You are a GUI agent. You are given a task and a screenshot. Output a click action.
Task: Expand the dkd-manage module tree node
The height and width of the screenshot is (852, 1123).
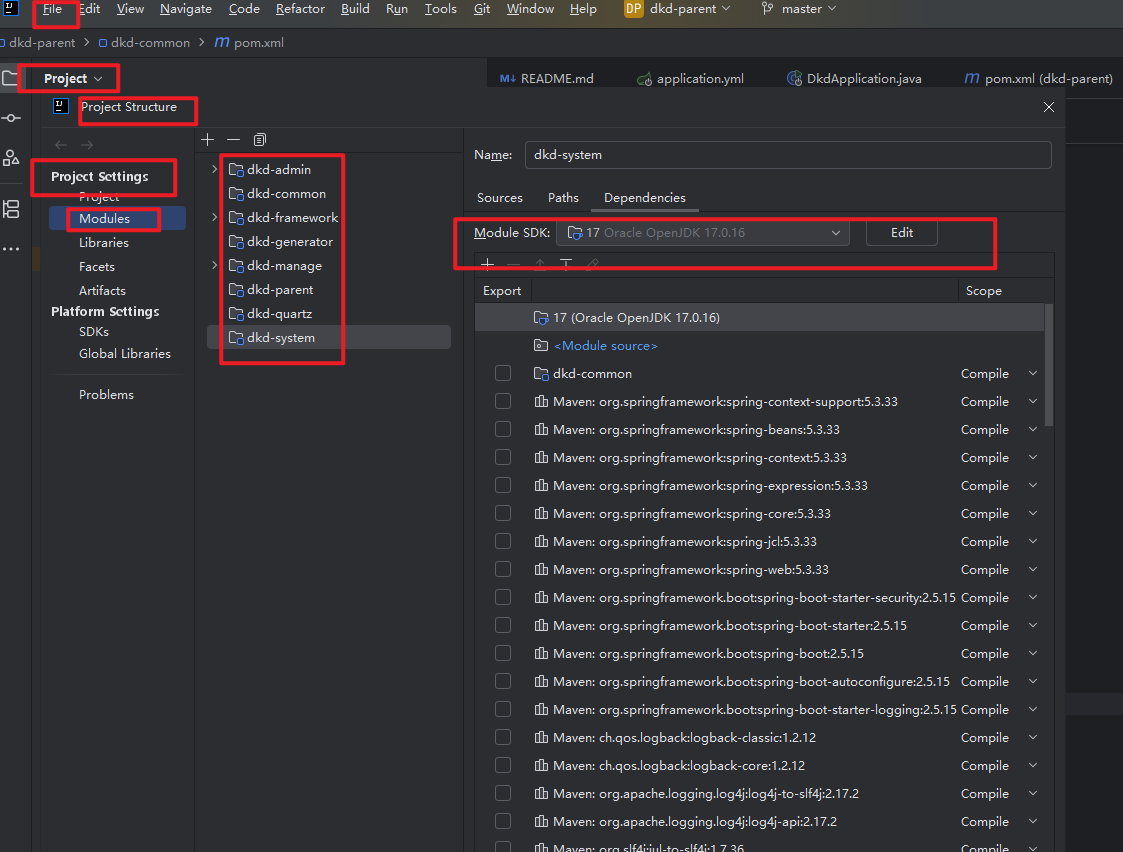(214, 266)
